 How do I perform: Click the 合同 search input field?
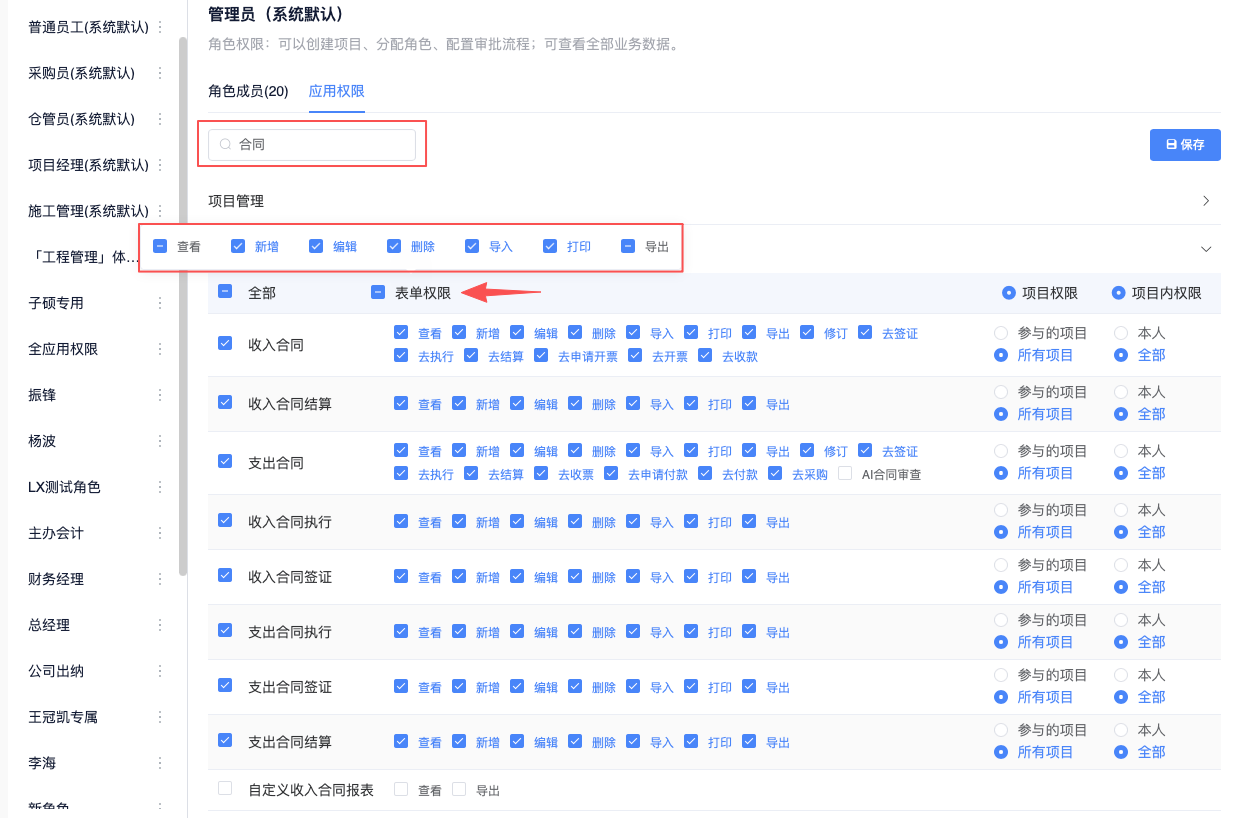pyautogui.click(x=320, y=145)
